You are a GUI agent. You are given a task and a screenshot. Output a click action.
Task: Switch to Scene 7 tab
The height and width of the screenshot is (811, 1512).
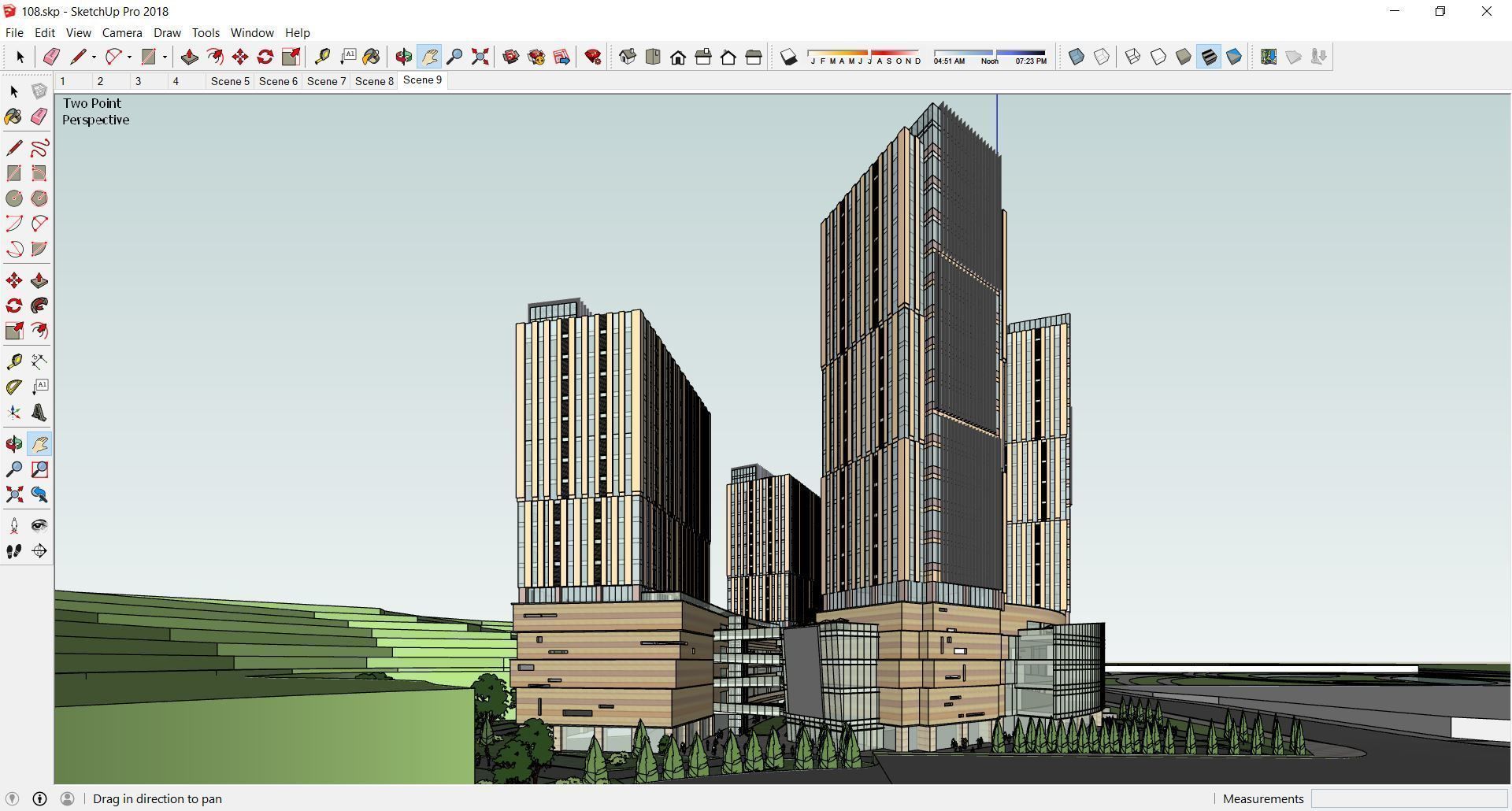[x=326, y=81]
